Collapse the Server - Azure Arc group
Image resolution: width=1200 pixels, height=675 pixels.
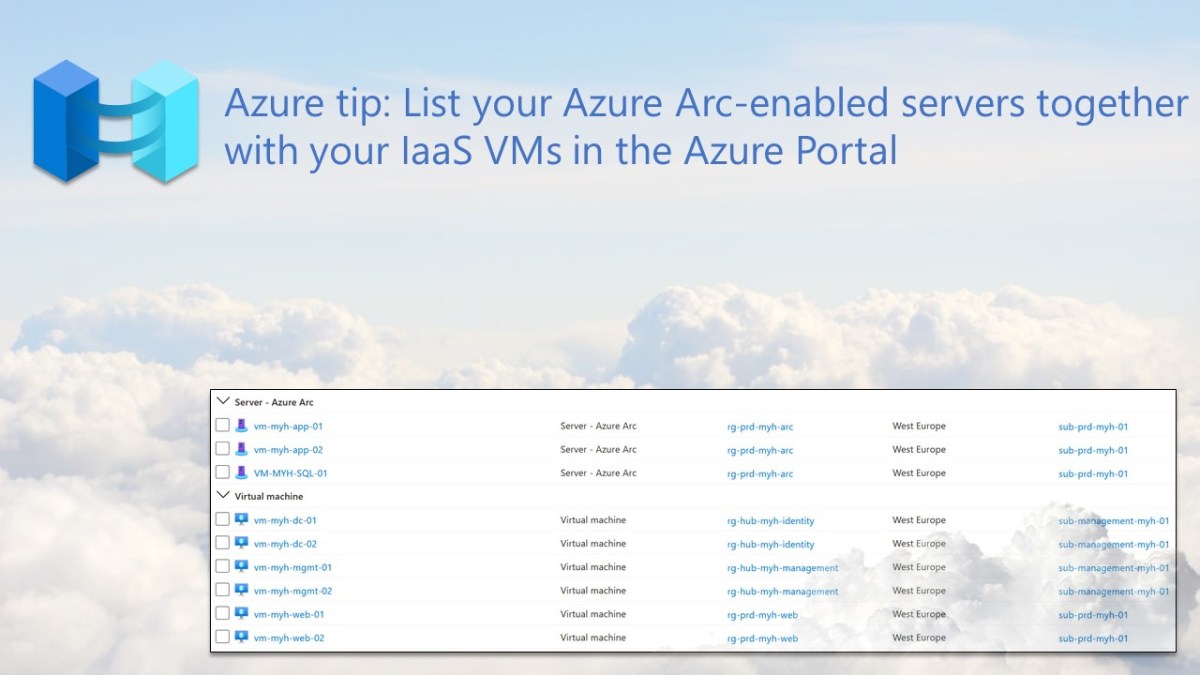[223, 401]
